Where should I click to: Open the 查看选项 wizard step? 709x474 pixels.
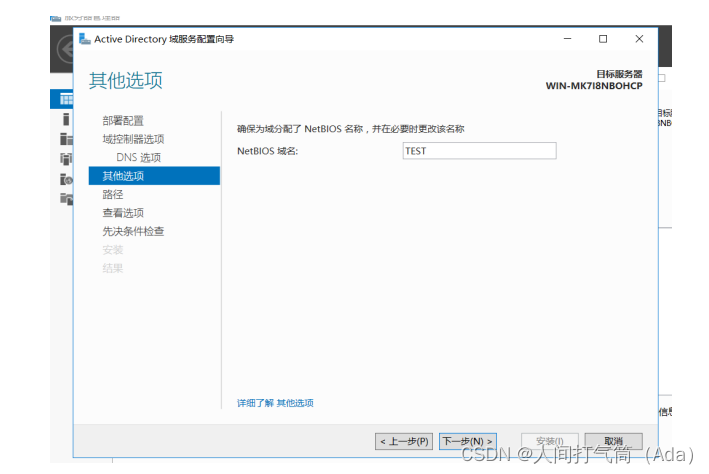(123, 213)
